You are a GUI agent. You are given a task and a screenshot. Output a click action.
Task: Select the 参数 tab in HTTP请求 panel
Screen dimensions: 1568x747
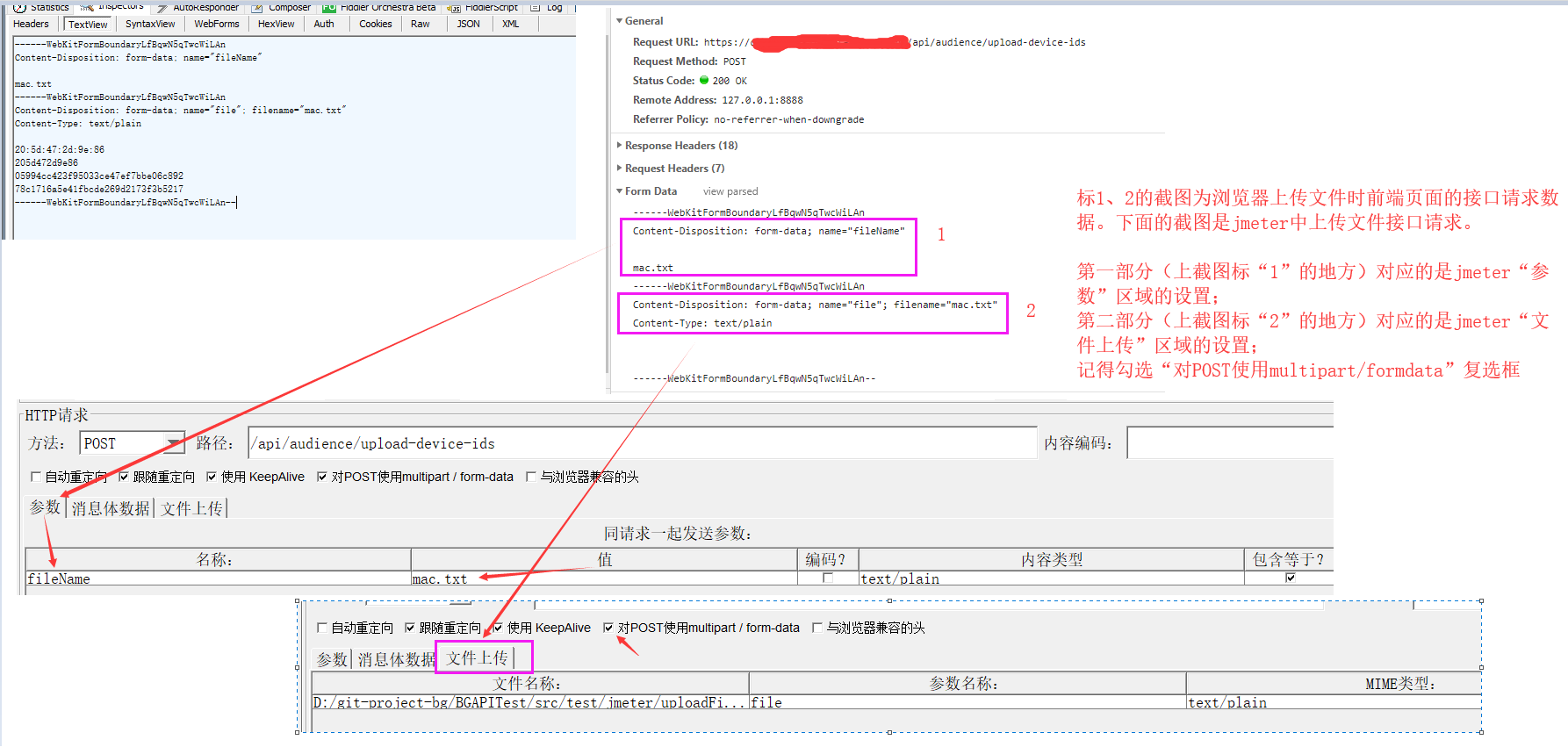point(45,507)
